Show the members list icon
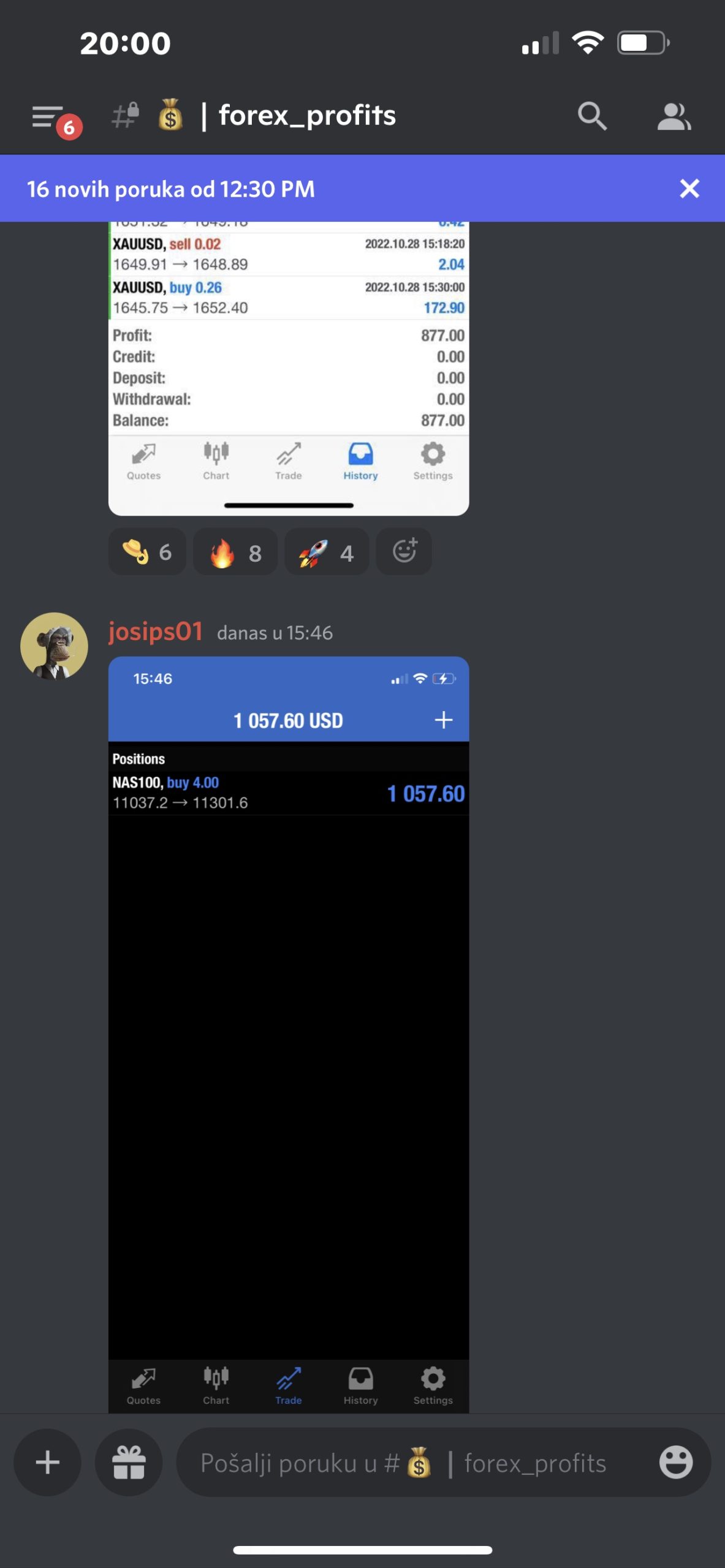 point(674,116)
